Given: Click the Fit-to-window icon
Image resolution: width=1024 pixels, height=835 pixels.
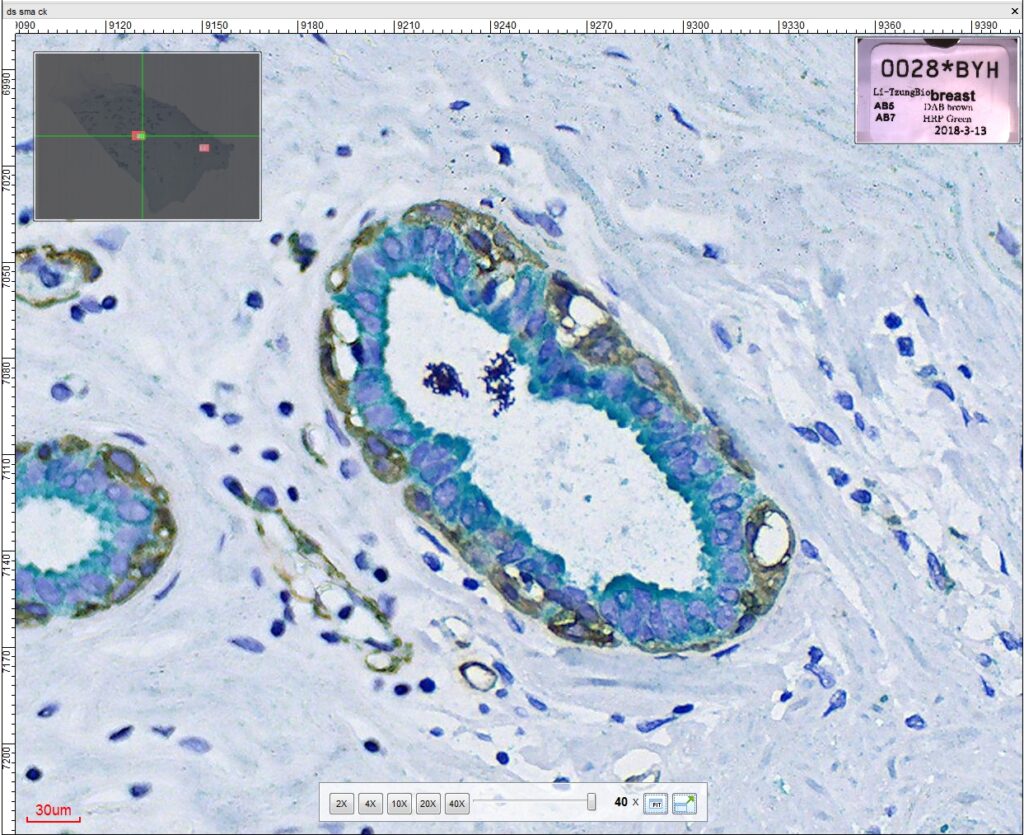Looking at the screenshot, I should pyautogui.click(x=656, y=803).
